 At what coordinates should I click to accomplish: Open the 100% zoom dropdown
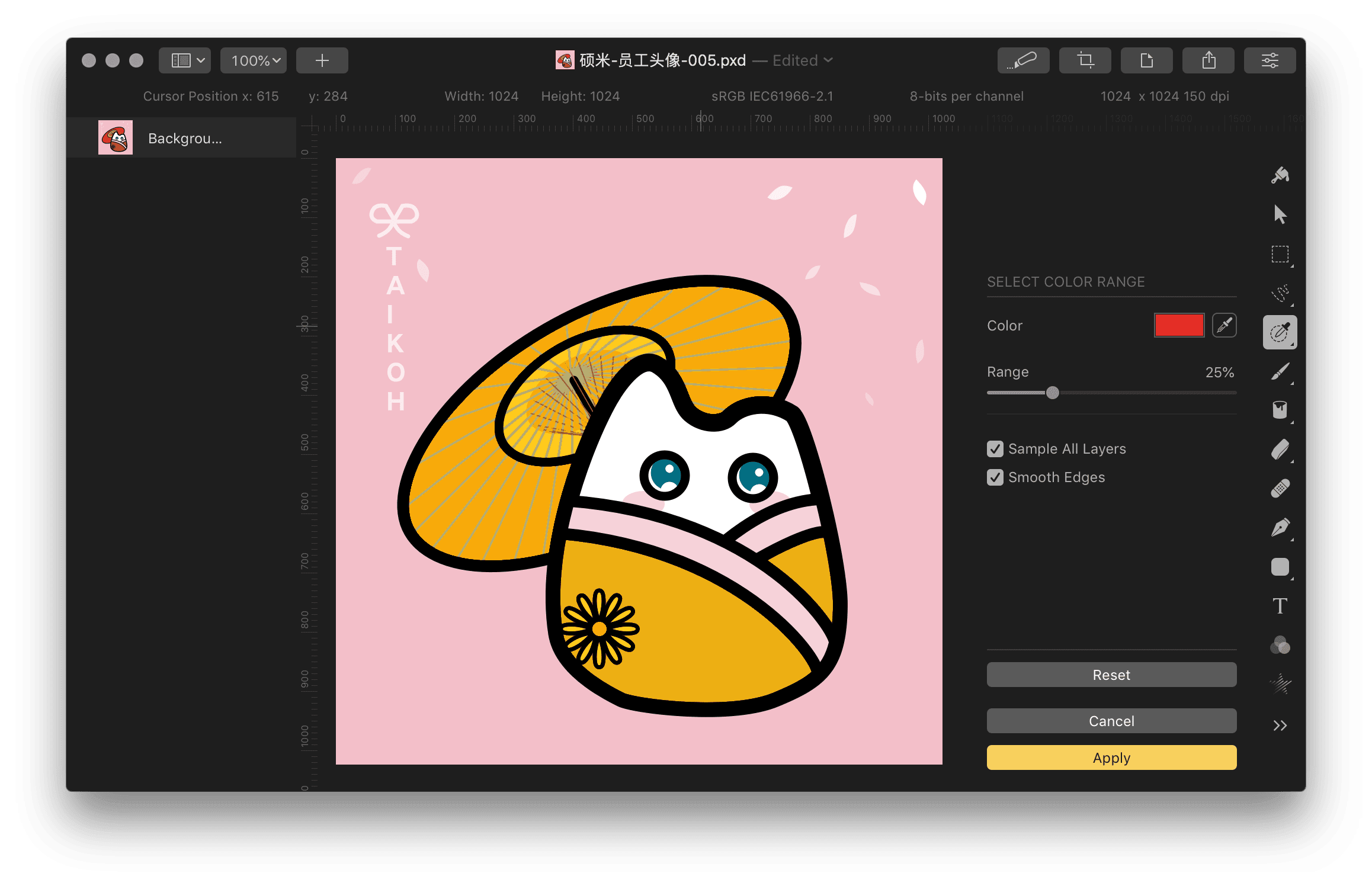(x=254, y=60)
